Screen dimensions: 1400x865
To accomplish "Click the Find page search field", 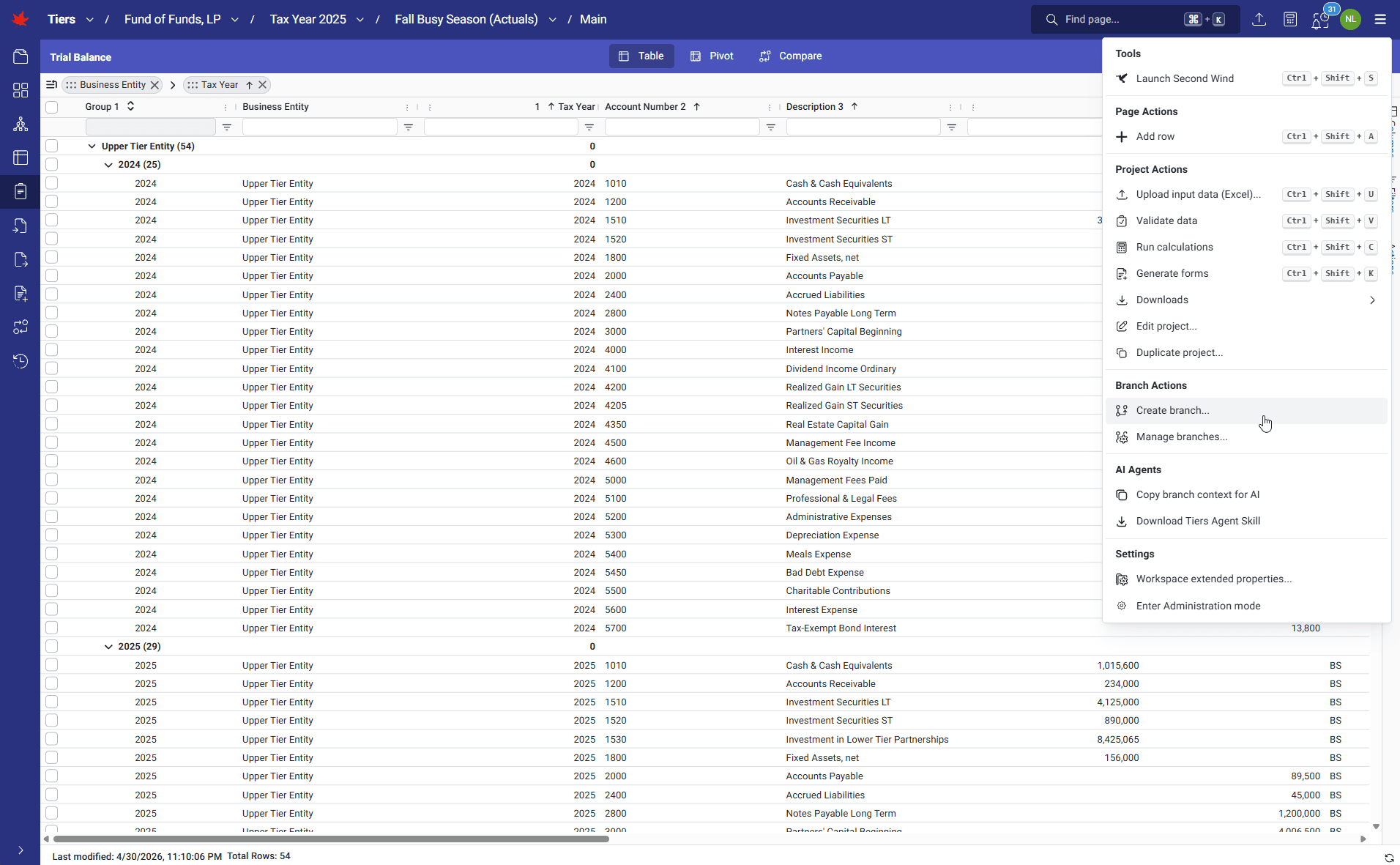I will click(x=1135, y=20).
